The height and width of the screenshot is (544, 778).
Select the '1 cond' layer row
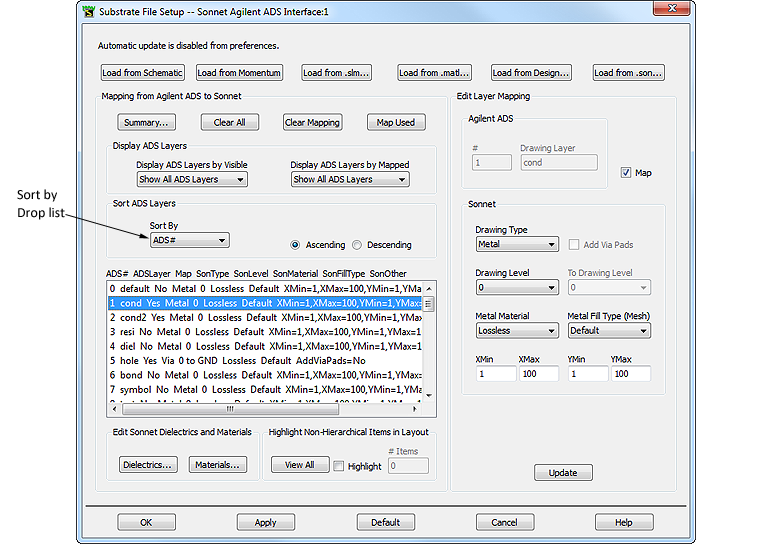click(x=265, y=303)
